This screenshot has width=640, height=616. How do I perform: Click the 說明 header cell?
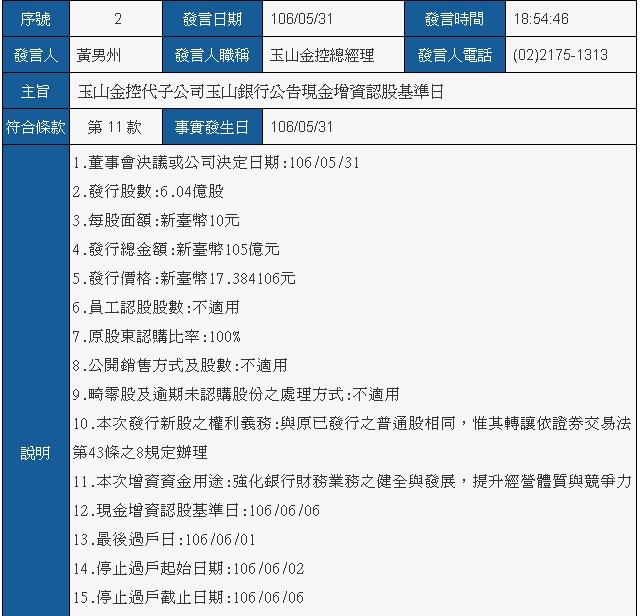(x=36, y=453)
